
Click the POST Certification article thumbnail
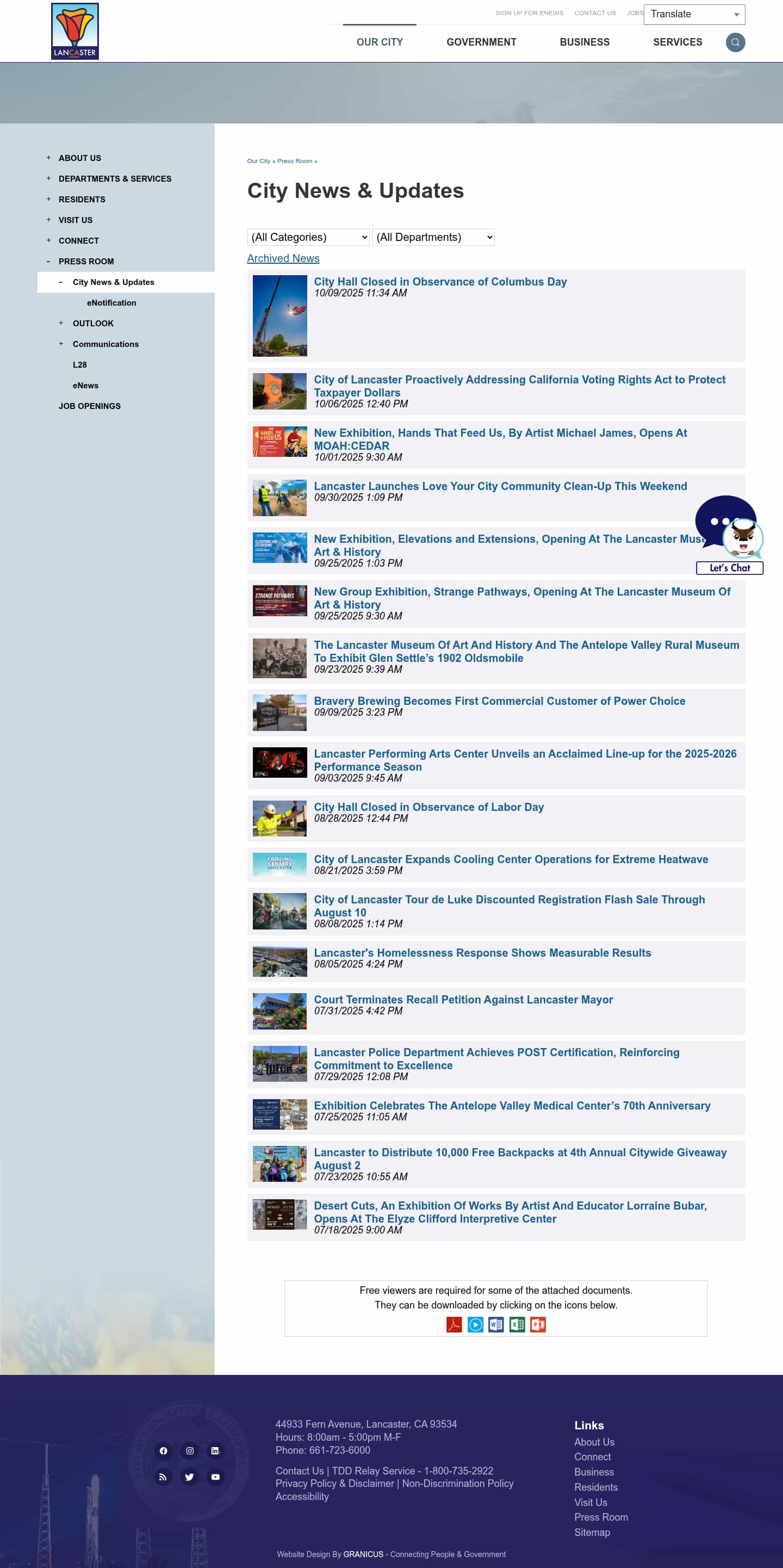(x=280, y=1064)
